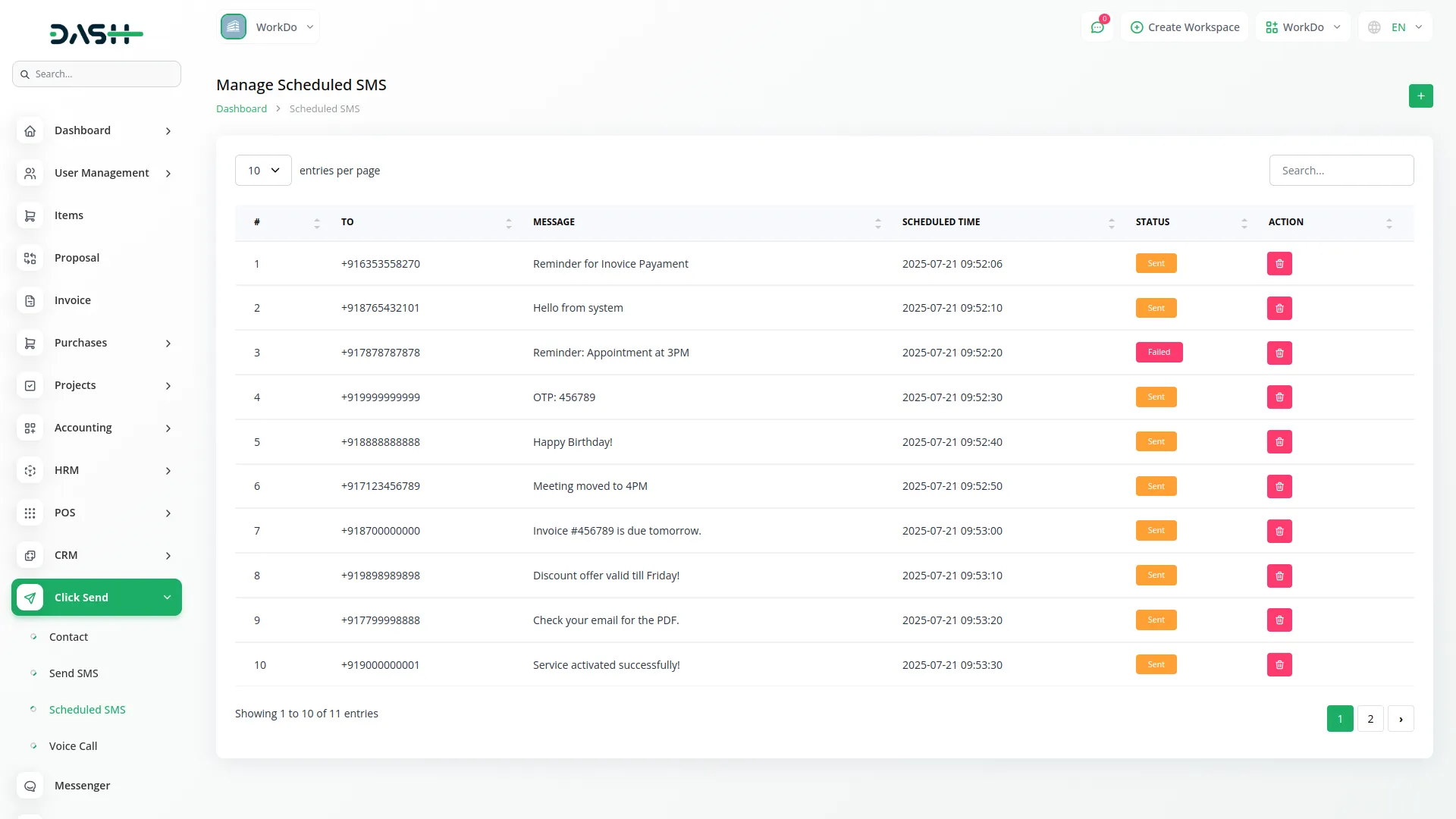1456x819 pixels.
Task: Open the chat messages icon in header
Action: pos(1097,27)
